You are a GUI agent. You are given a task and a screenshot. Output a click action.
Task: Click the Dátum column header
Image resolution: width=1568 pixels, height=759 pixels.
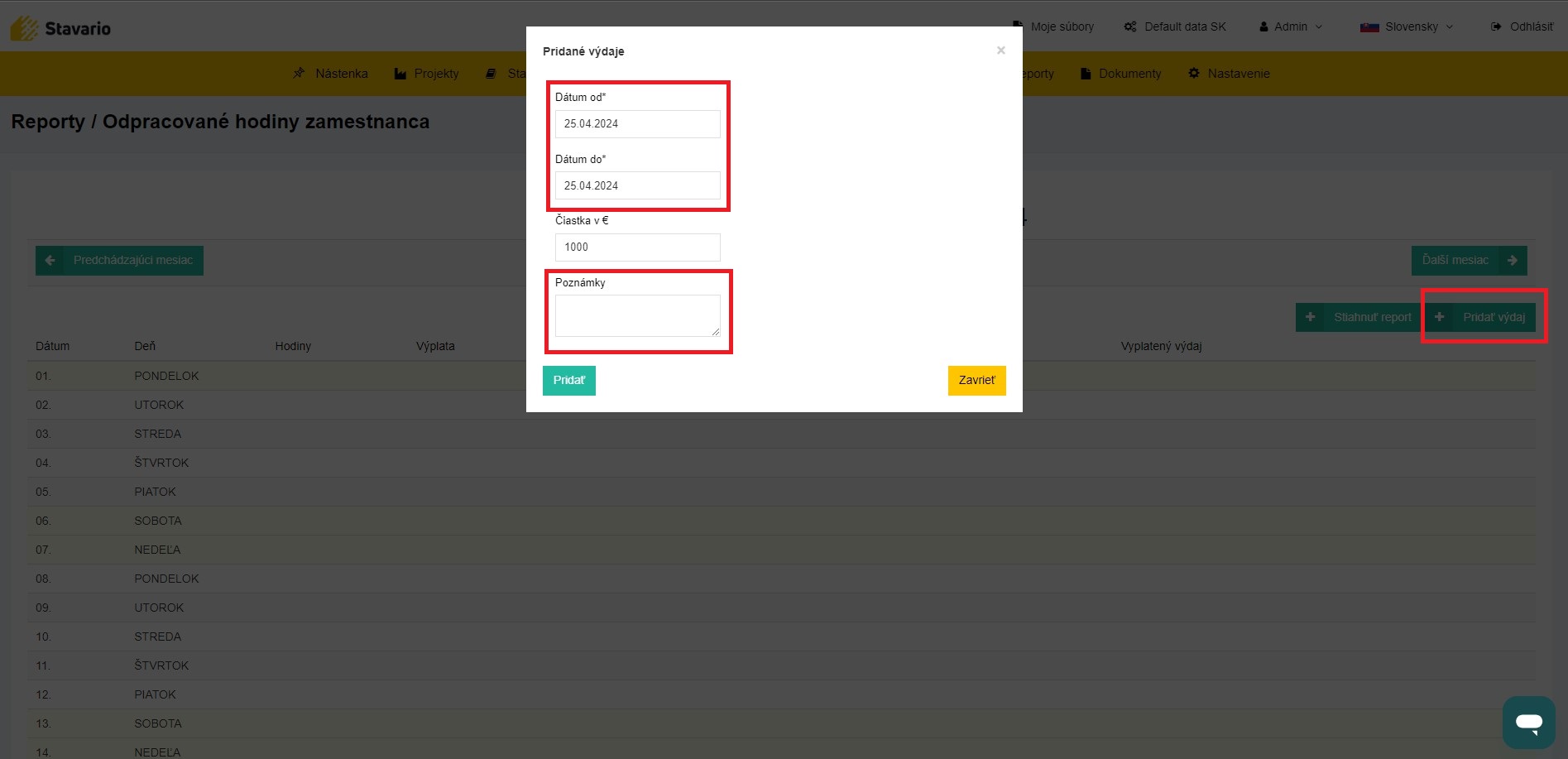(x=52, y=346)
